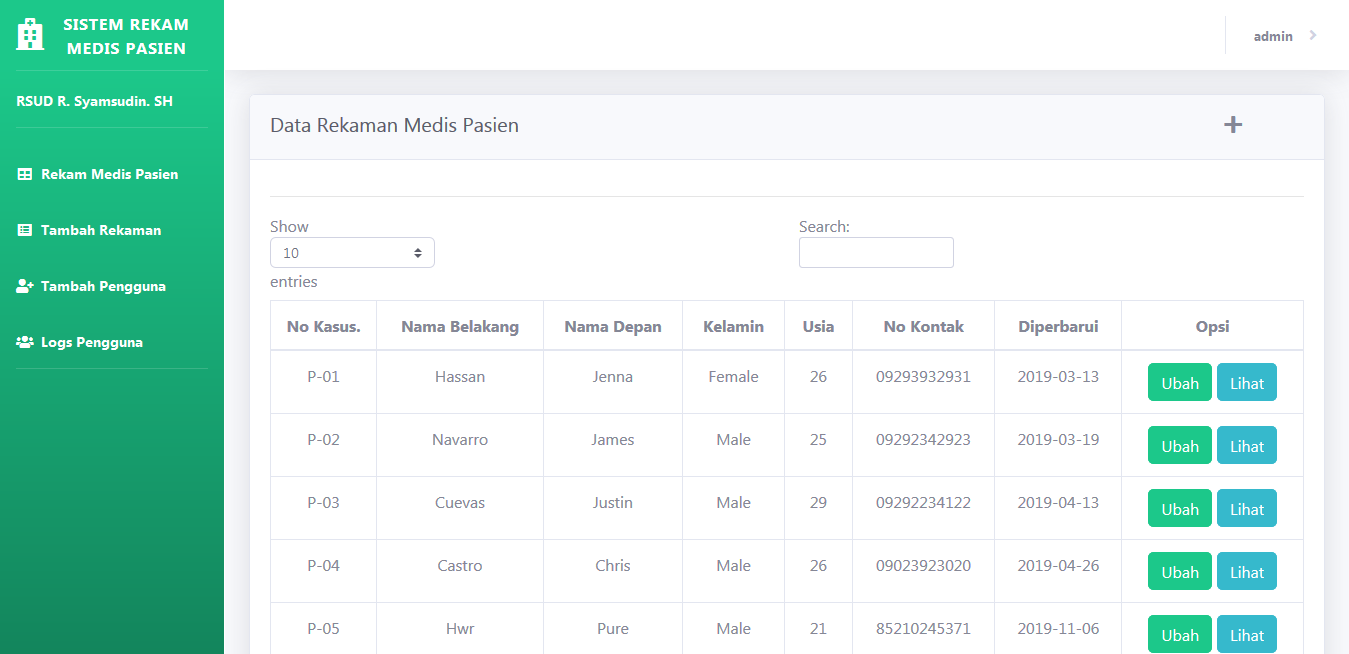Expand the admin menu chevron
The height and width of the screenshot is (654, 1349).
pyautogui.click(x=1312, y=36)
